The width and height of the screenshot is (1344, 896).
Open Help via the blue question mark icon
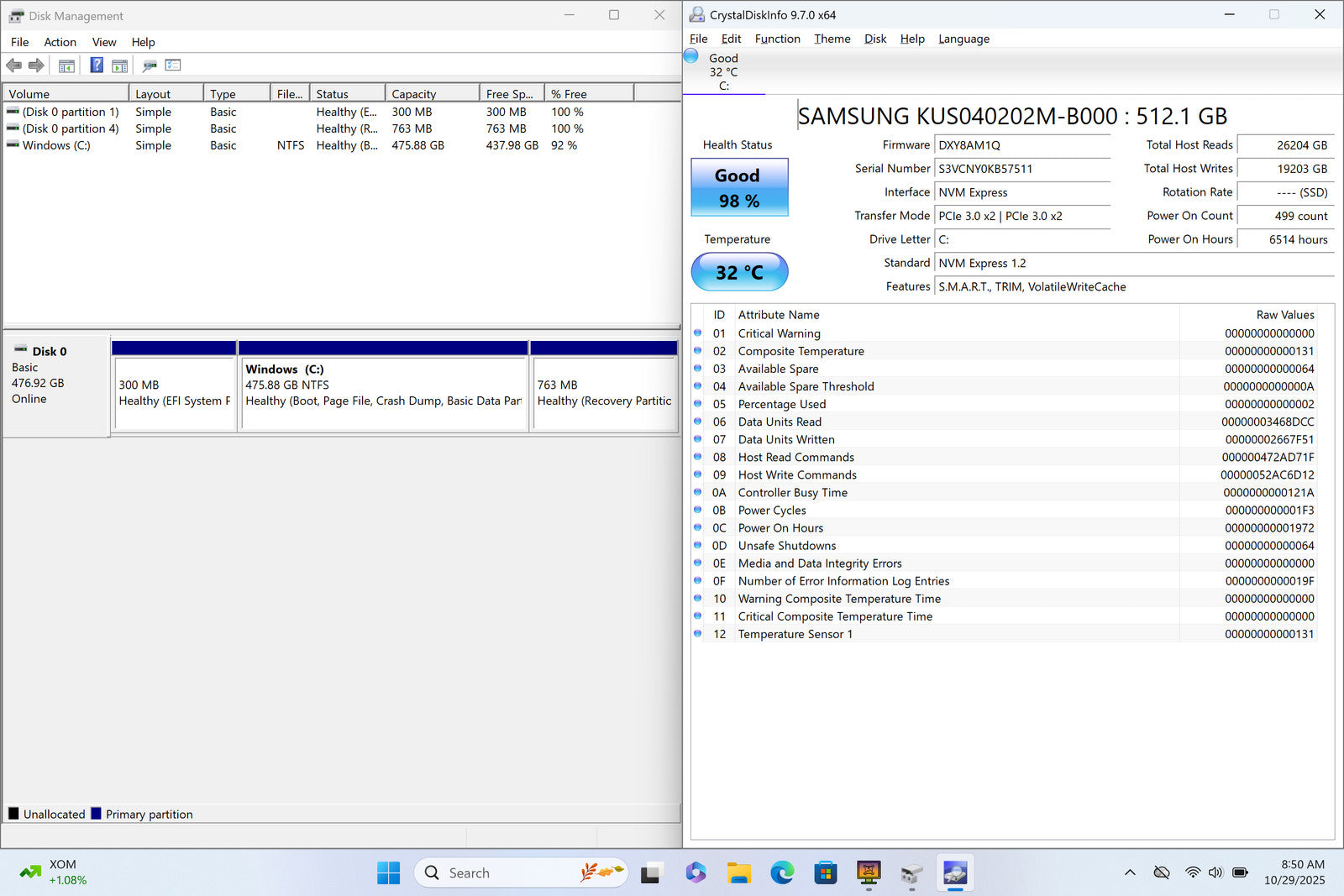coord(97,65)
